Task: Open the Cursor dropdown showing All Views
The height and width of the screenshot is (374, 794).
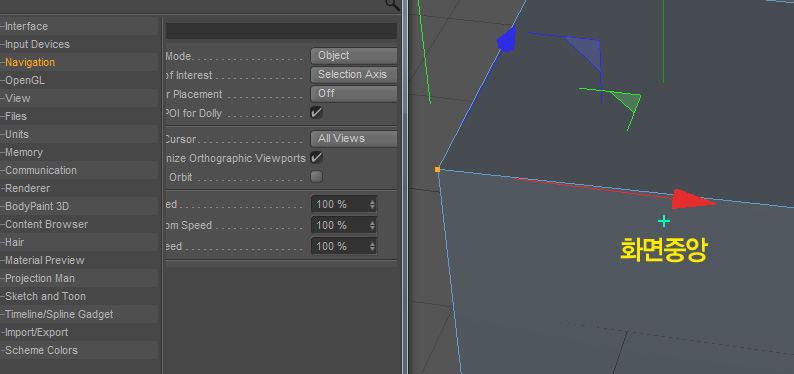Action: click(x=353, y=138)
